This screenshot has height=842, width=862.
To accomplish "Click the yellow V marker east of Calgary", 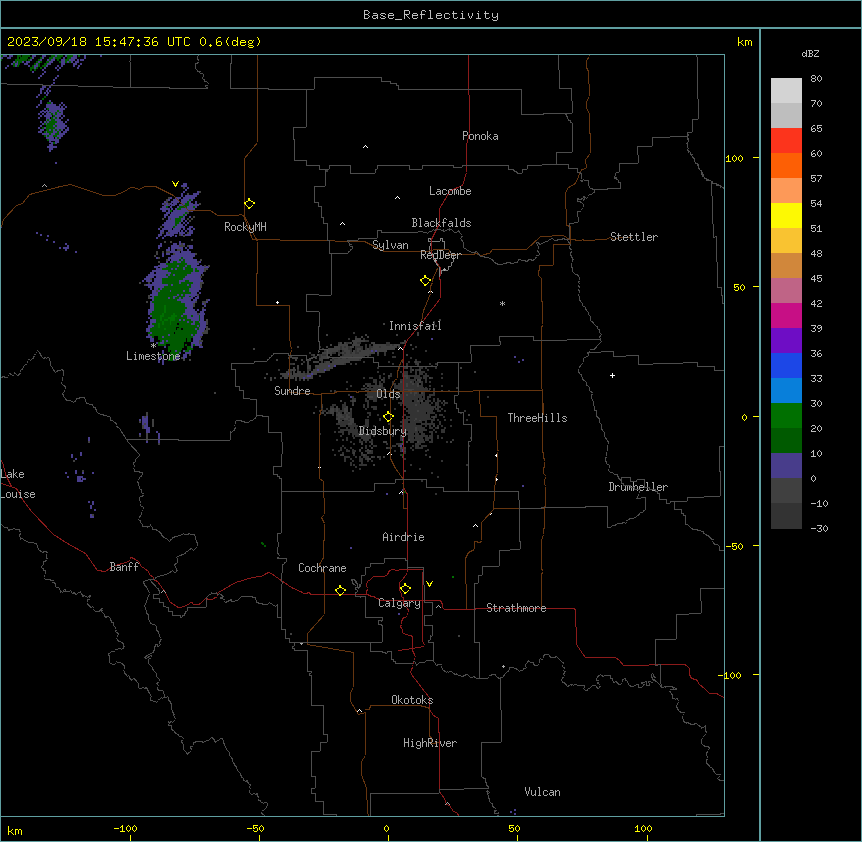I will click(429, 584).
